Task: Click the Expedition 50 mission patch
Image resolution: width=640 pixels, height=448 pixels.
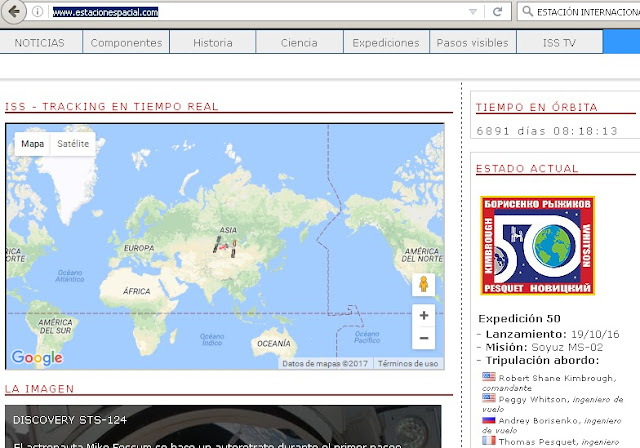Action: pyautogui.click(x=538, y=246)
